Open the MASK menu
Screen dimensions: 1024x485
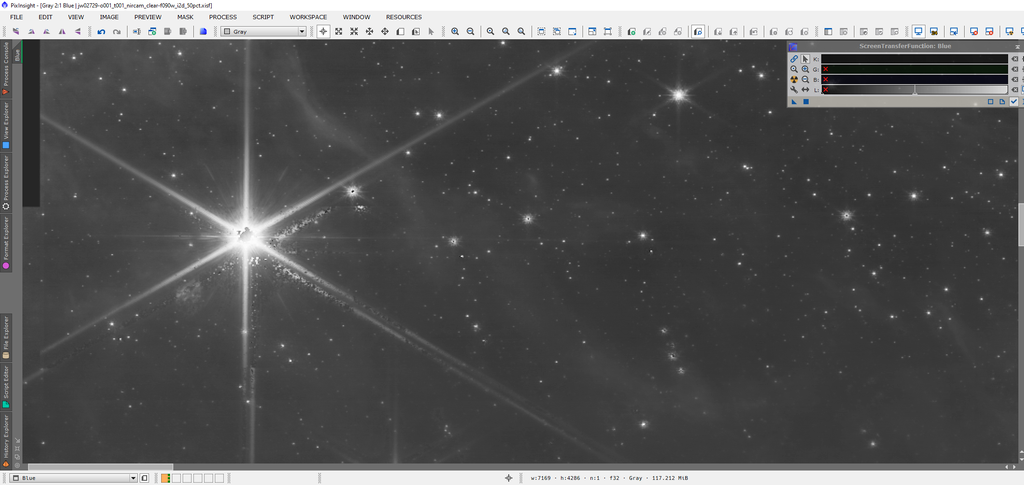(185, 17)
